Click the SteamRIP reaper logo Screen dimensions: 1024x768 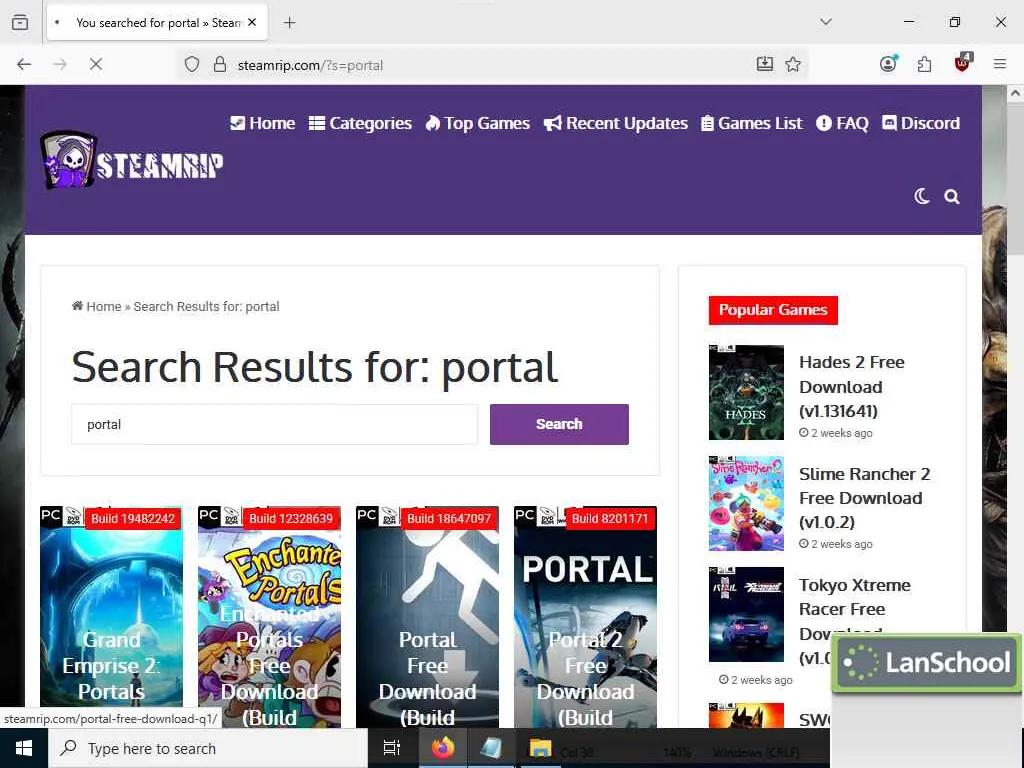click(x=132, y=161)
